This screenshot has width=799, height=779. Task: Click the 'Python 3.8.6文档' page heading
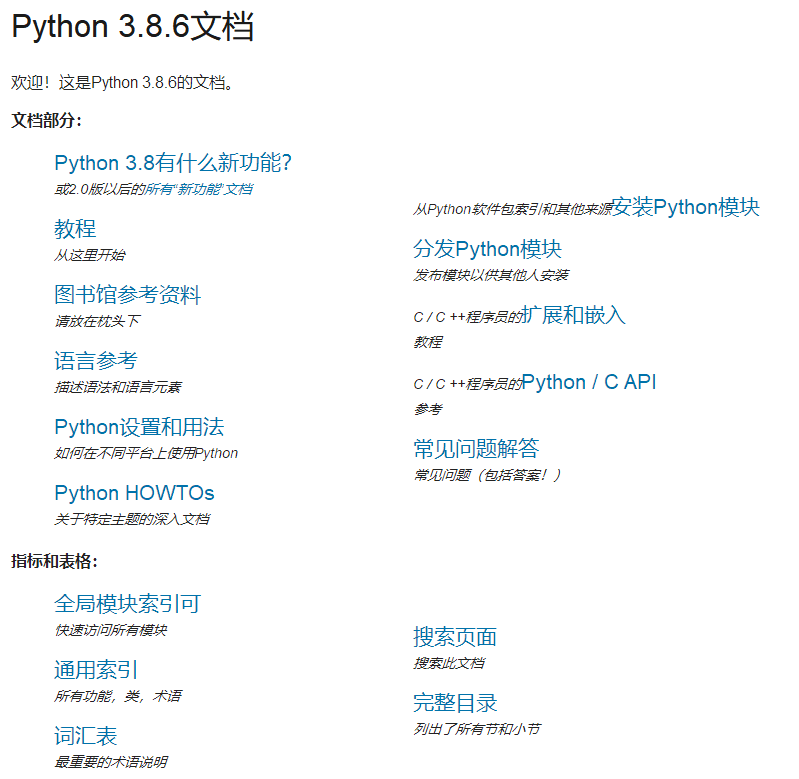click(132, 26)
